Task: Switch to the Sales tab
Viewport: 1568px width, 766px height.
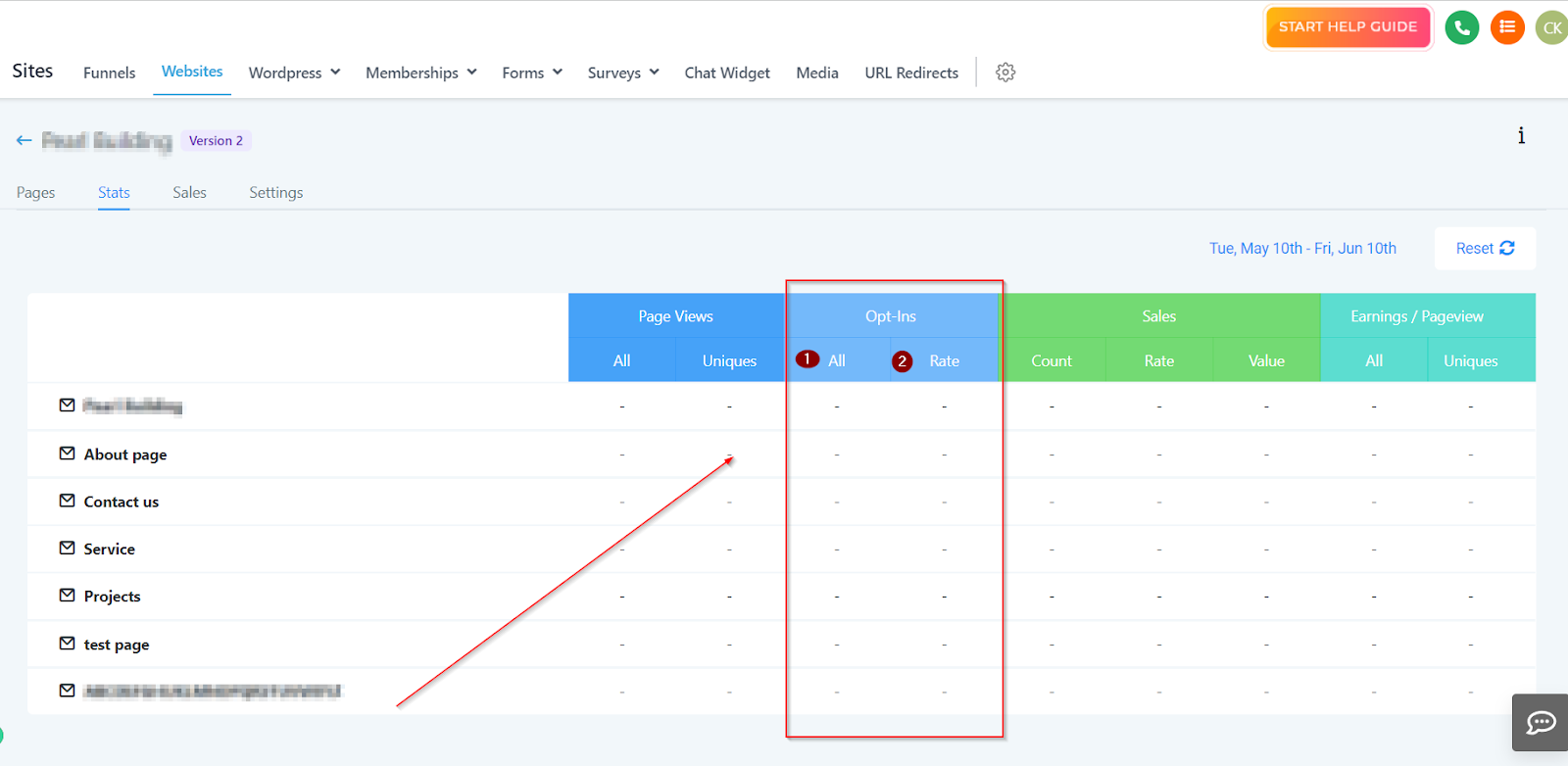Action: tap(189, 193)
